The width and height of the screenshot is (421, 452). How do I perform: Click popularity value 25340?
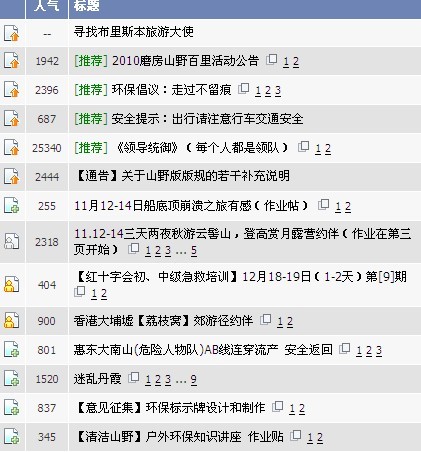click(x=47, y=148)
